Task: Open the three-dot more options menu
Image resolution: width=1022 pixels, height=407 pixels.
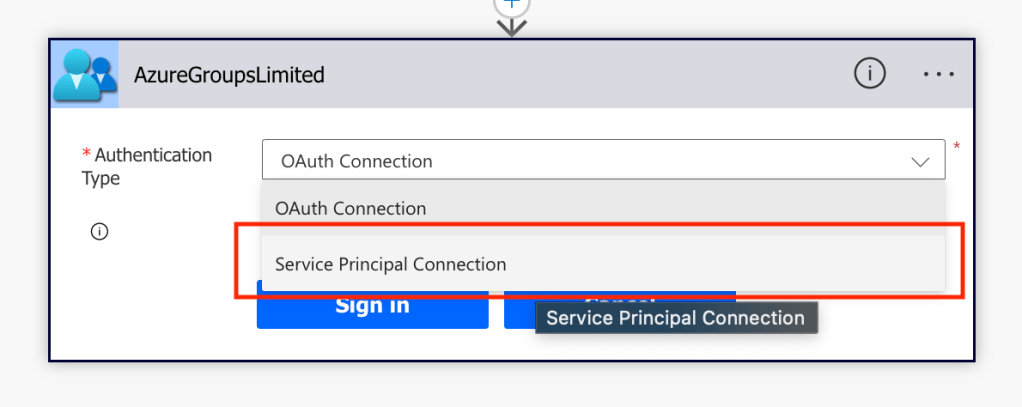Action: coord(939,74)
